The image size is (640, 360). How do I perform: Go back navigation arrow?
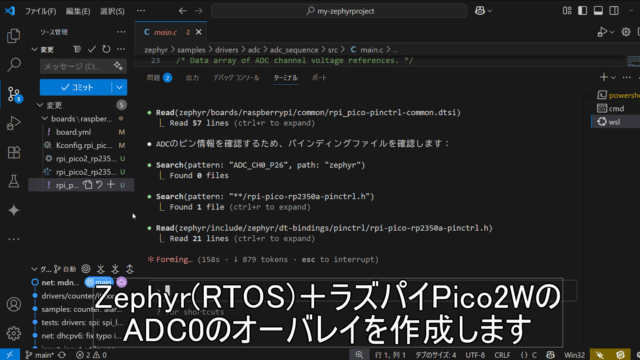point(182,11)
